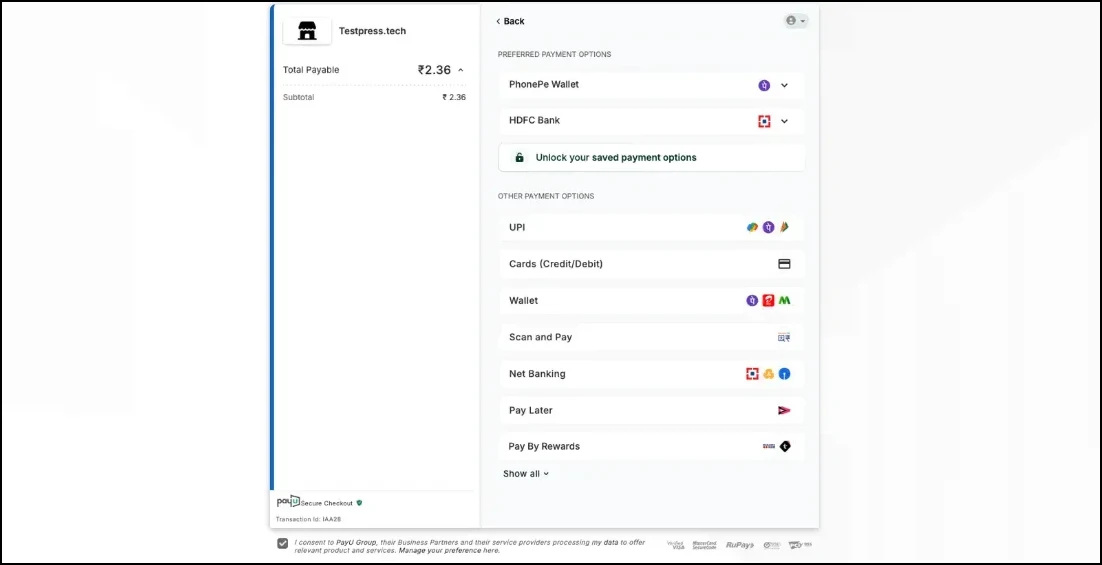Click Unlock your saved payment options
Viewport: 1102px width, 565px height.
pyautogui.click(x=616, y=158)
